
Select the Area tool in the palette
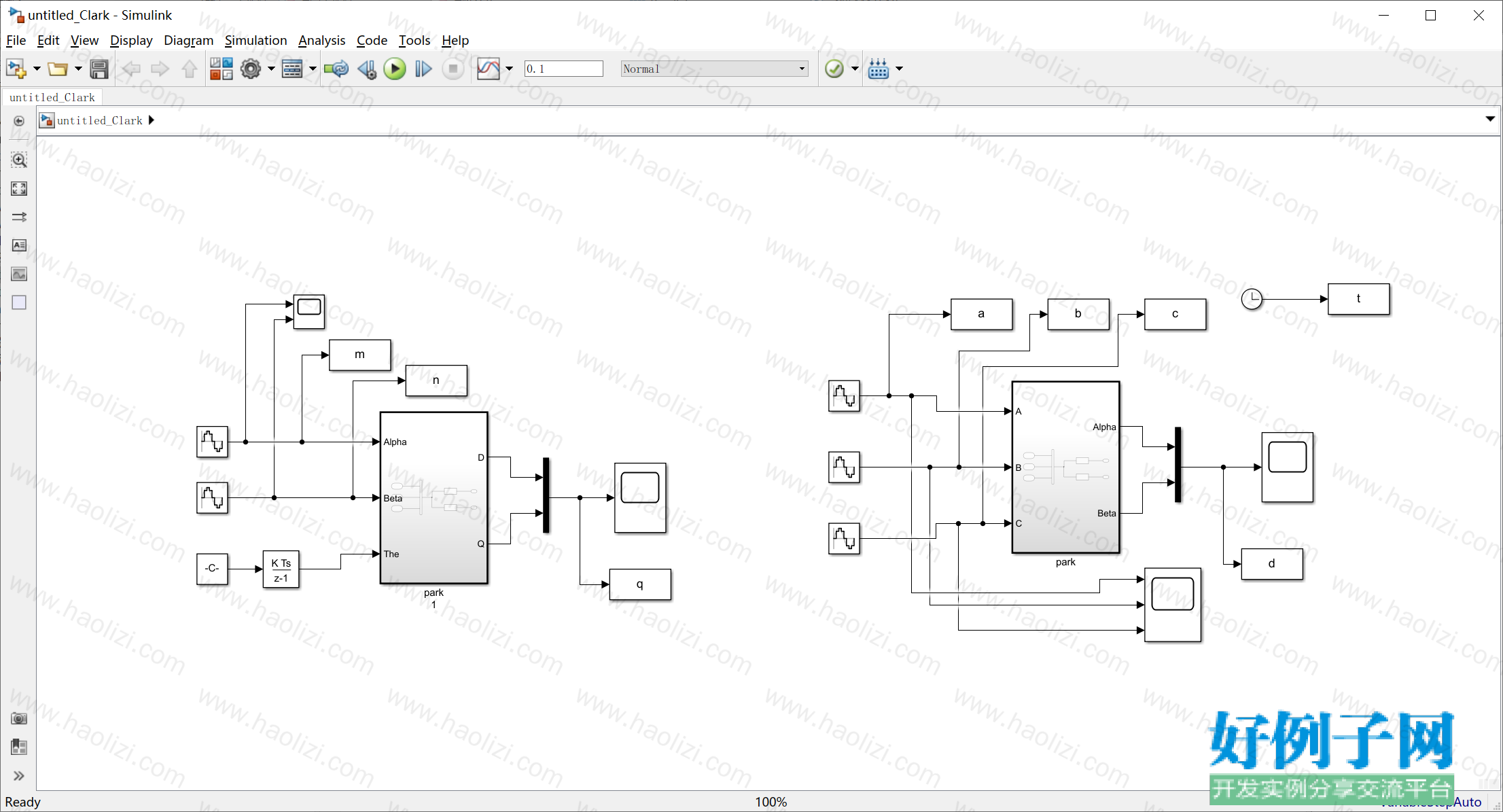tap(19, 302)
